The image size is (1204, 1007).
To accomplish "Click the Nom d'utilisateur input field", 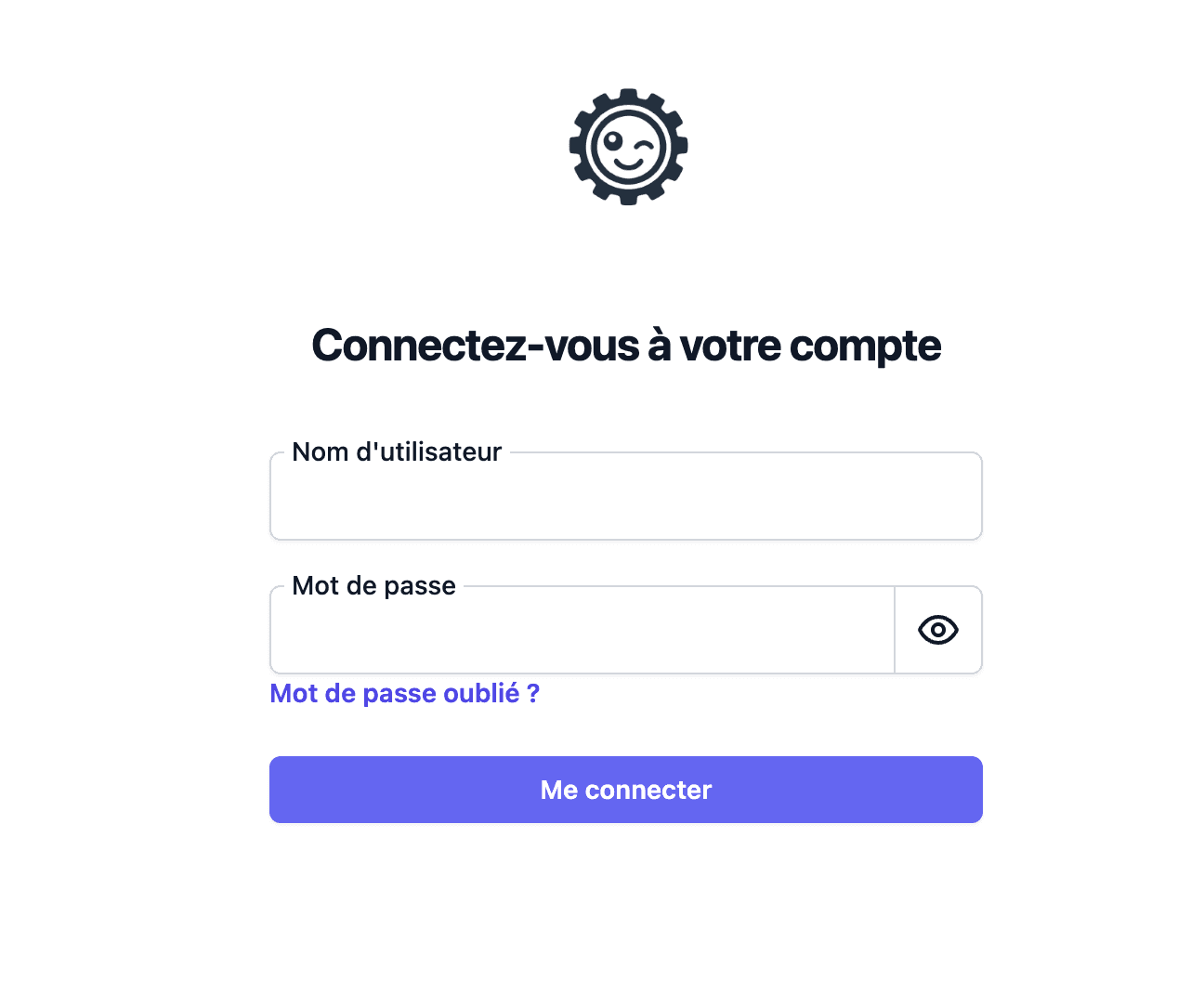I will [626, 496].
